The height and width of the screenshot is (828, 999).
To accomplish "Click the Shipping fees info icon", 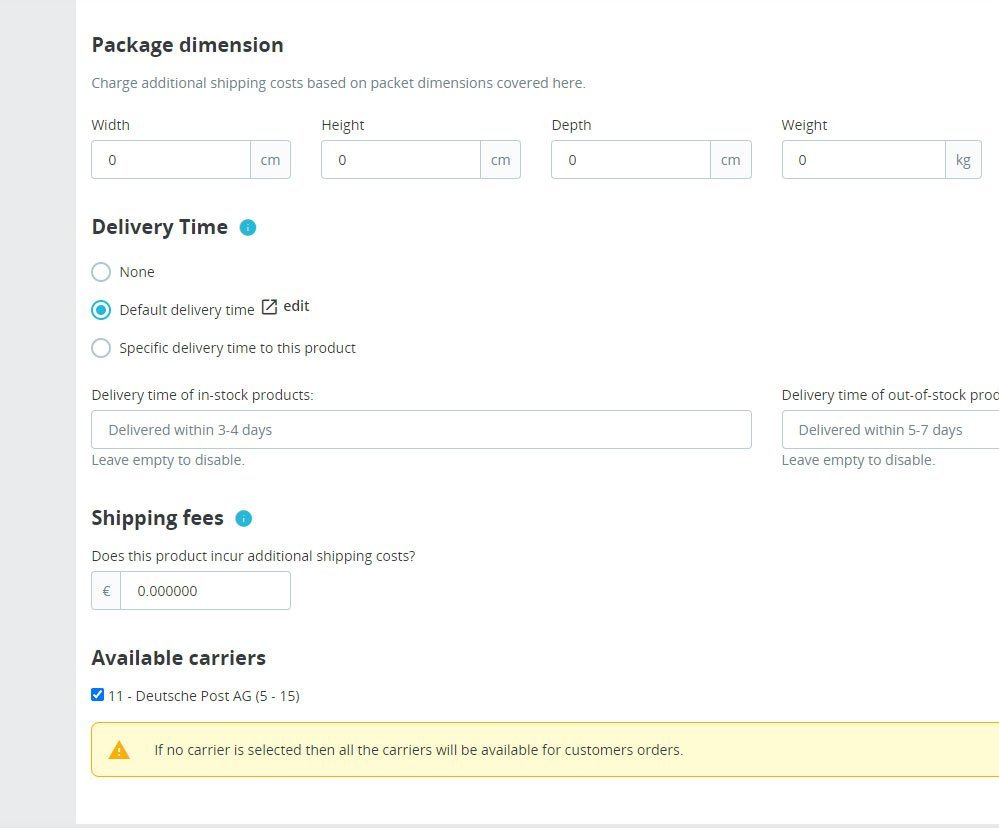I will (x=243, y=518).
